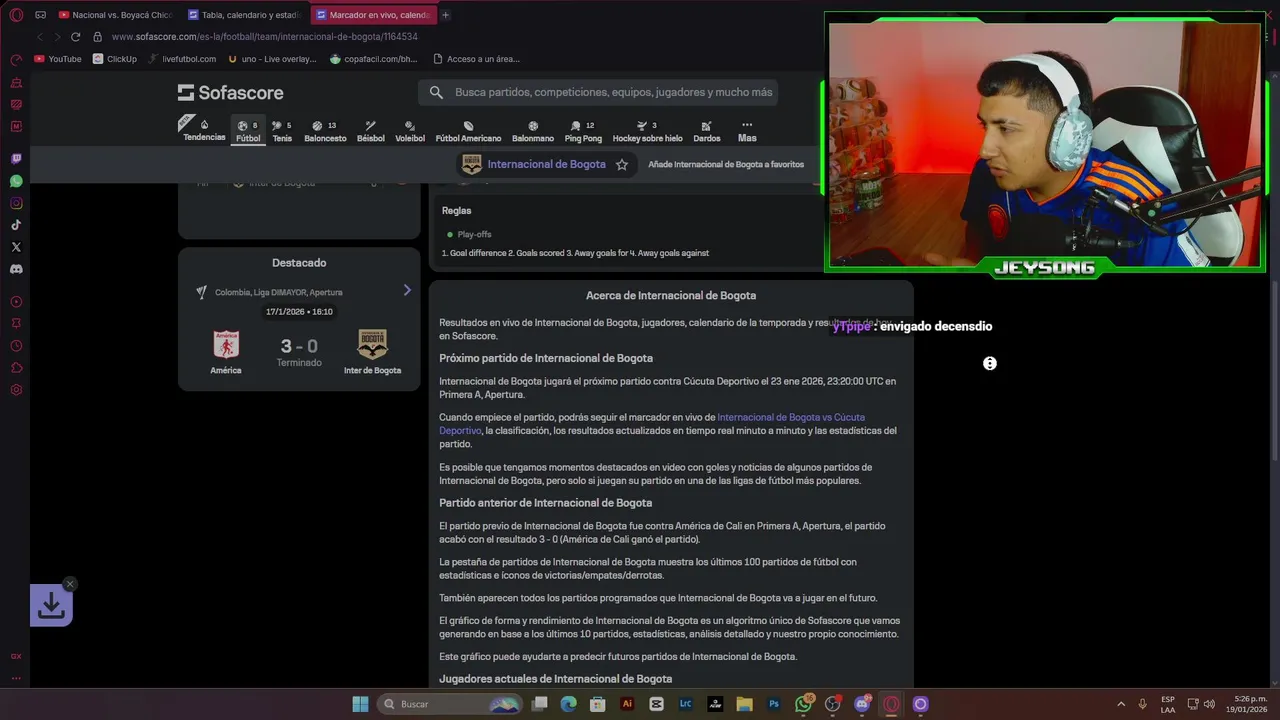Select the Tenis sport tab
This screenshot has width=1280, height=720.
pyautogui.click(x=282, y=131)
